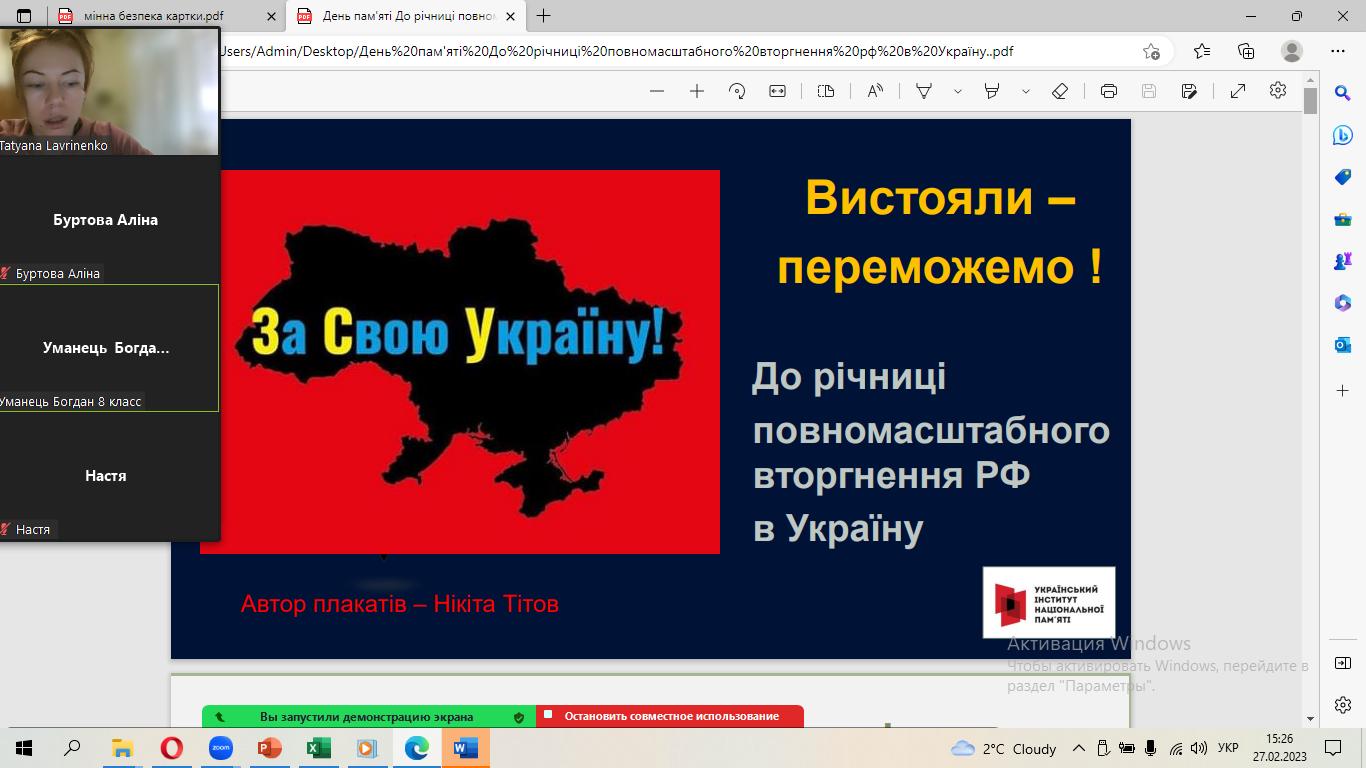Open Zoom app from the taskbar
The image size is (1366, 768).
point(220,748)
